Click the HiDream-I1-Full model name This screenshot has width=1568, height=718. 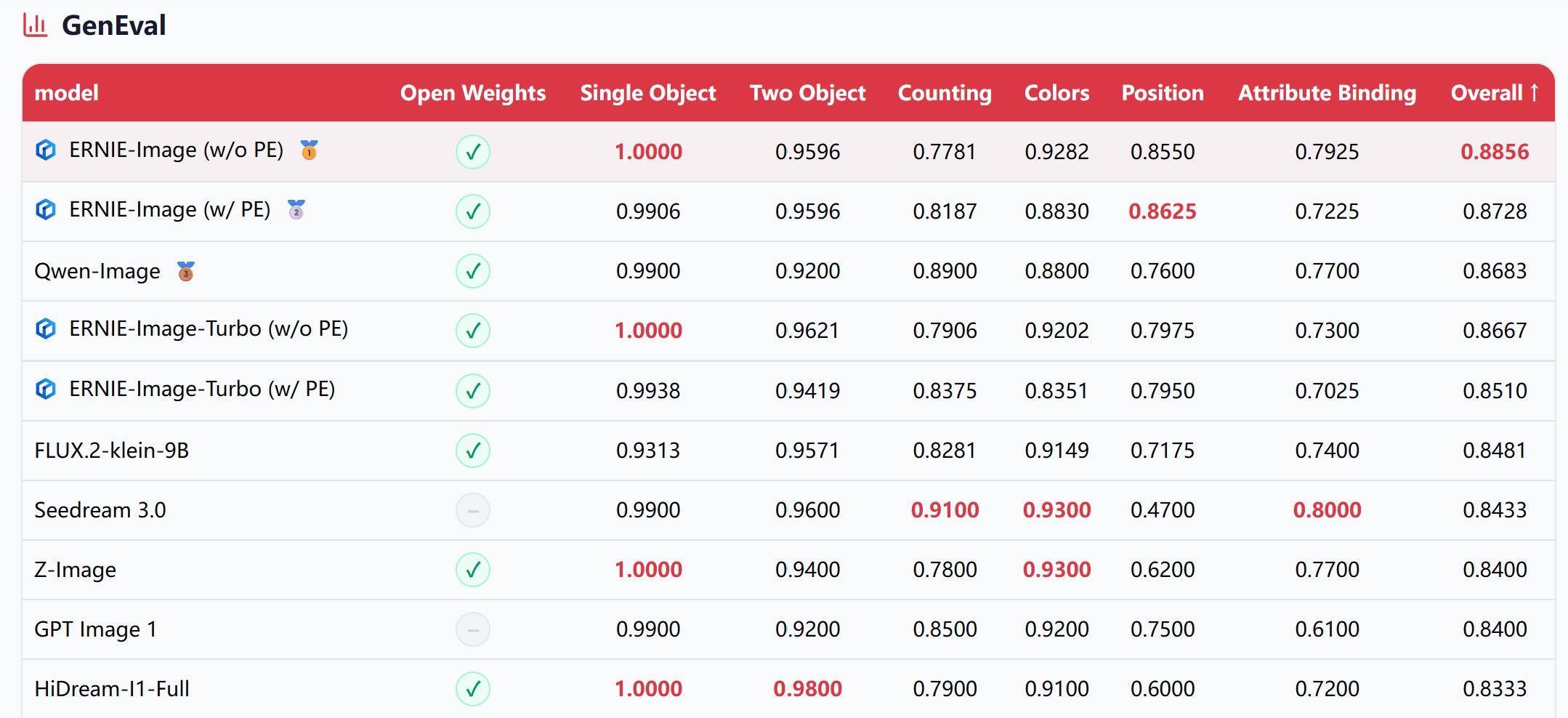coord(112,689)
